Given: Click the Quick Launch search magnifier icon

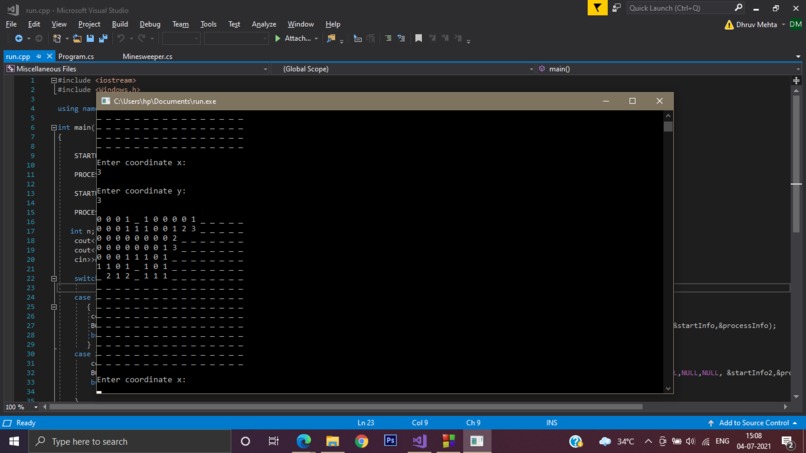Looking at the screenshot, I should (x=738, y=8).
